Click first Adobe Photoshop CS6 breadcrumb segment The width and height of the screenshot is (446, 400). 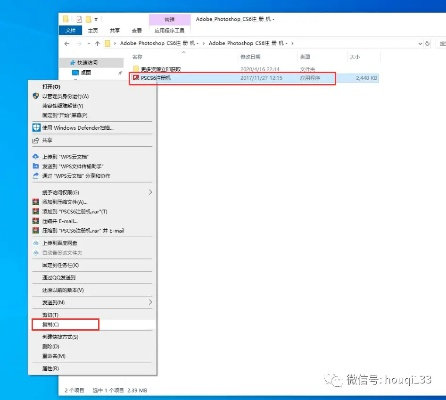coord(159,43)
